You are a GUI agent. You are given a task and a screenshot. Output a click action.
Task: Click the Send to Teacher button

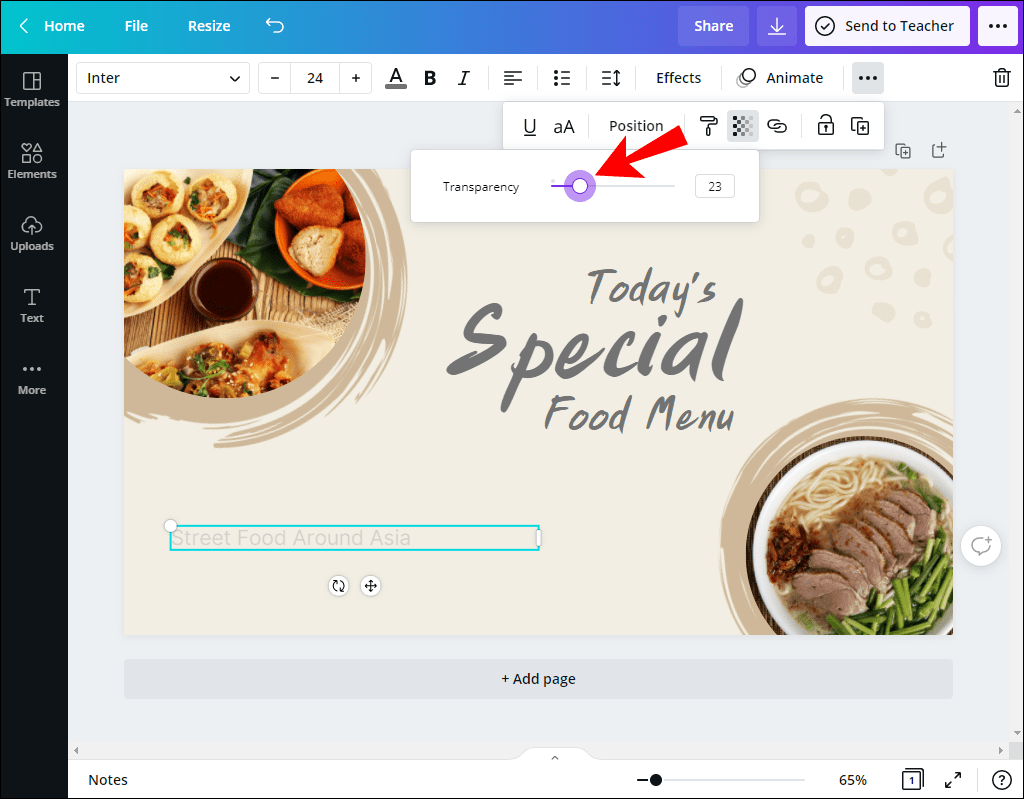887,26
